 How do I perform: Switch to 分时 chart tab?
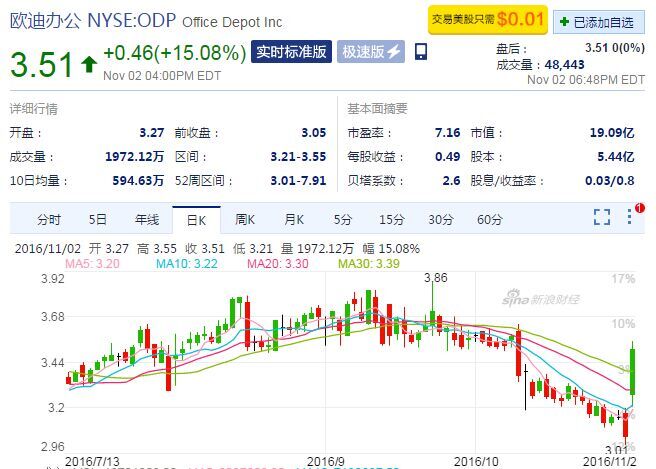(x=49, y=219)
